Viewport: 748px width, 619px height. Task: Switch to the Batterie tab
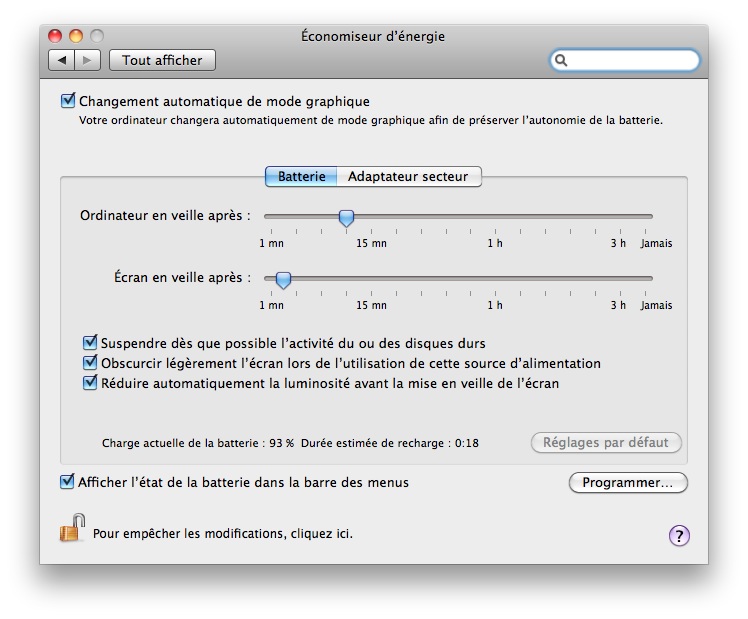(301, 176)
